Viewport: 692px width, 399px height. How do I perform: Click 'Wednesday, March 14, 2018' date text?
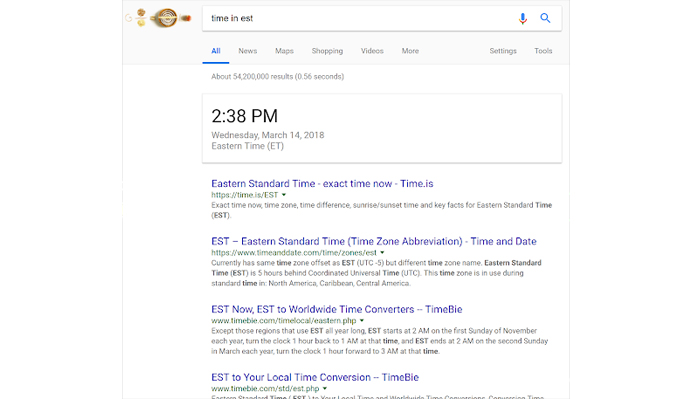(x=268, y=135)
